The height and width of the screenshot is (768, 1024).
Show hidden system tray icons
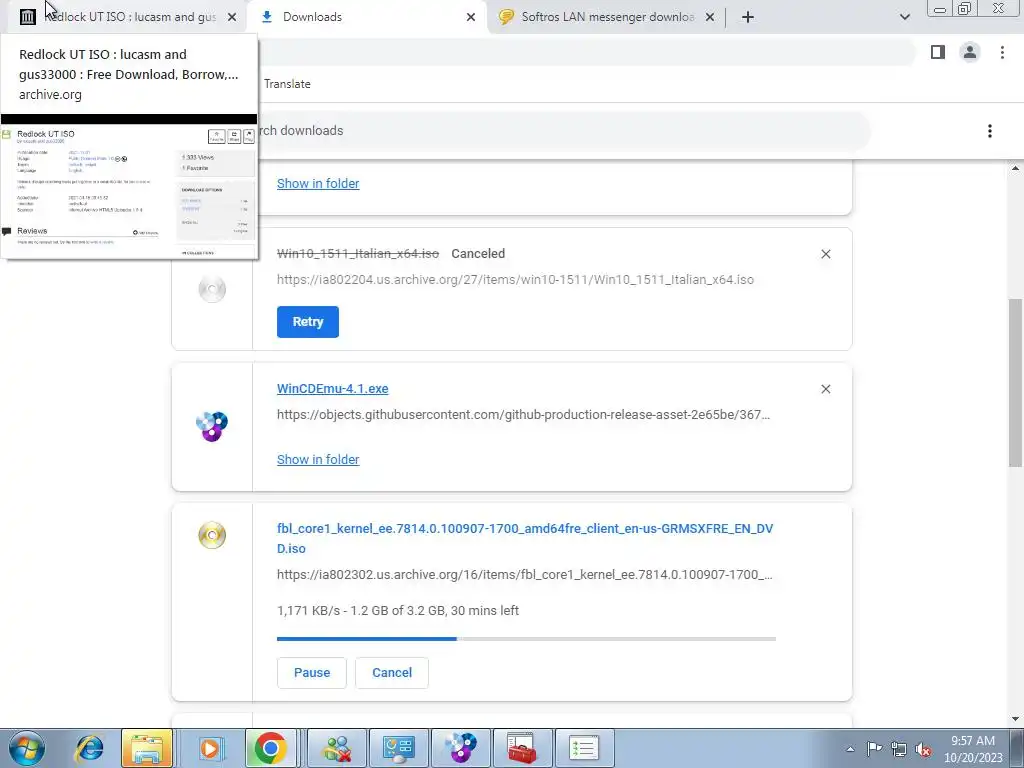(850, 750)
